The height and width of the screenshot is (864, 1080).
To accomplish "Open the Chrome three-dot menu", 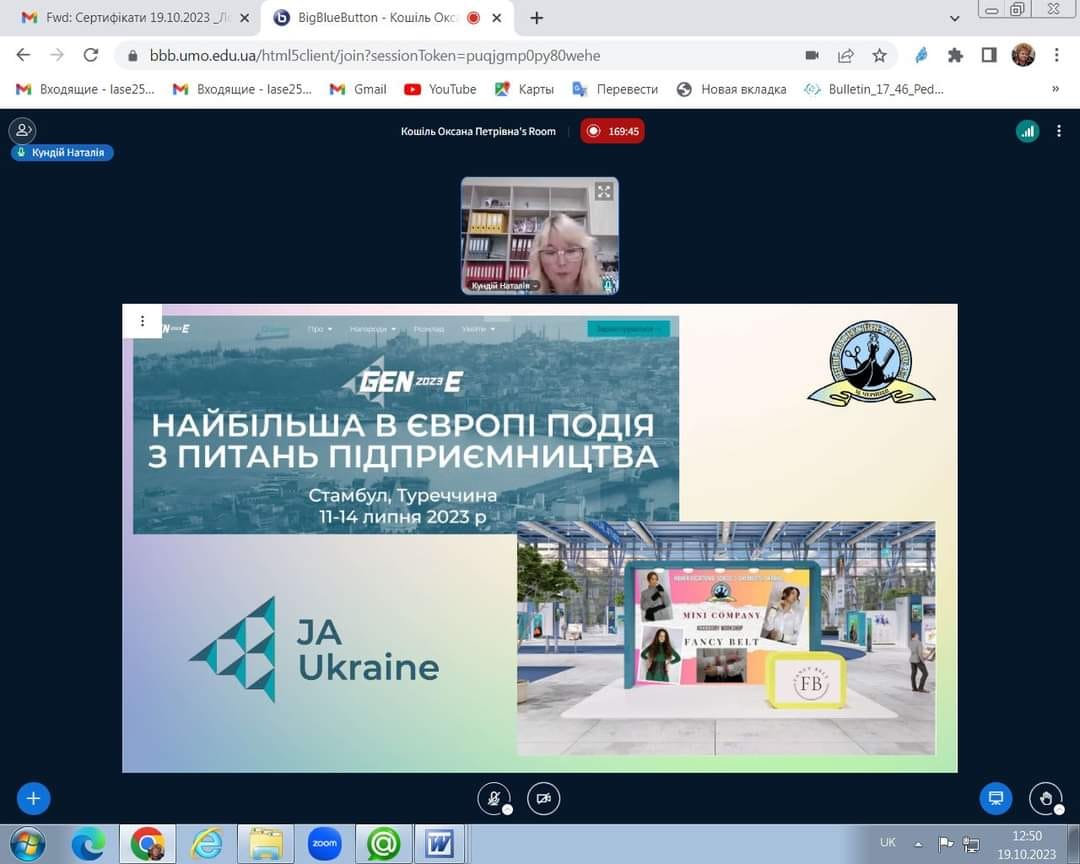I will tap(1057, 55).
